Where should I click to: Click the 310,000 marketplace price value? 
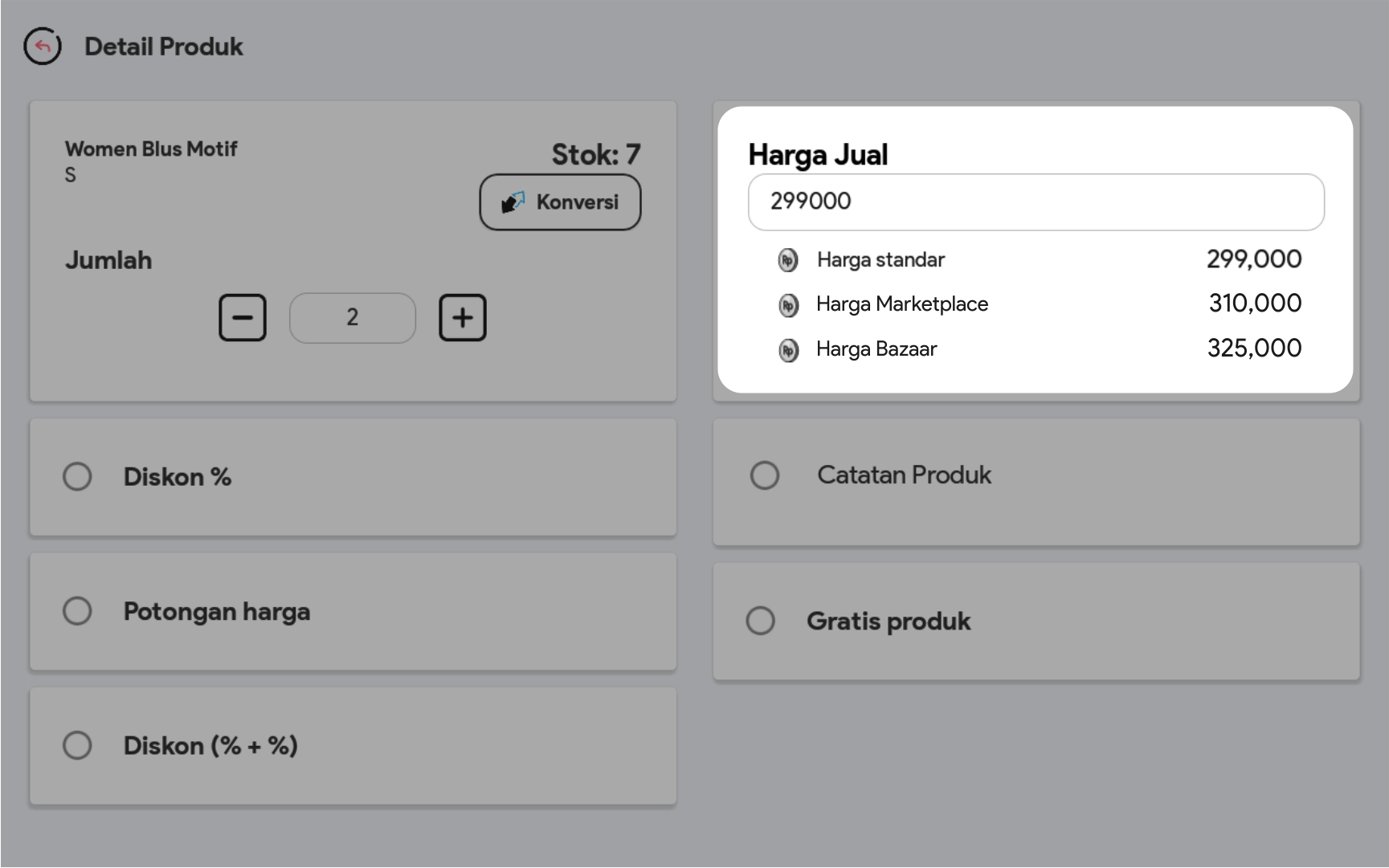point(1255,304)
